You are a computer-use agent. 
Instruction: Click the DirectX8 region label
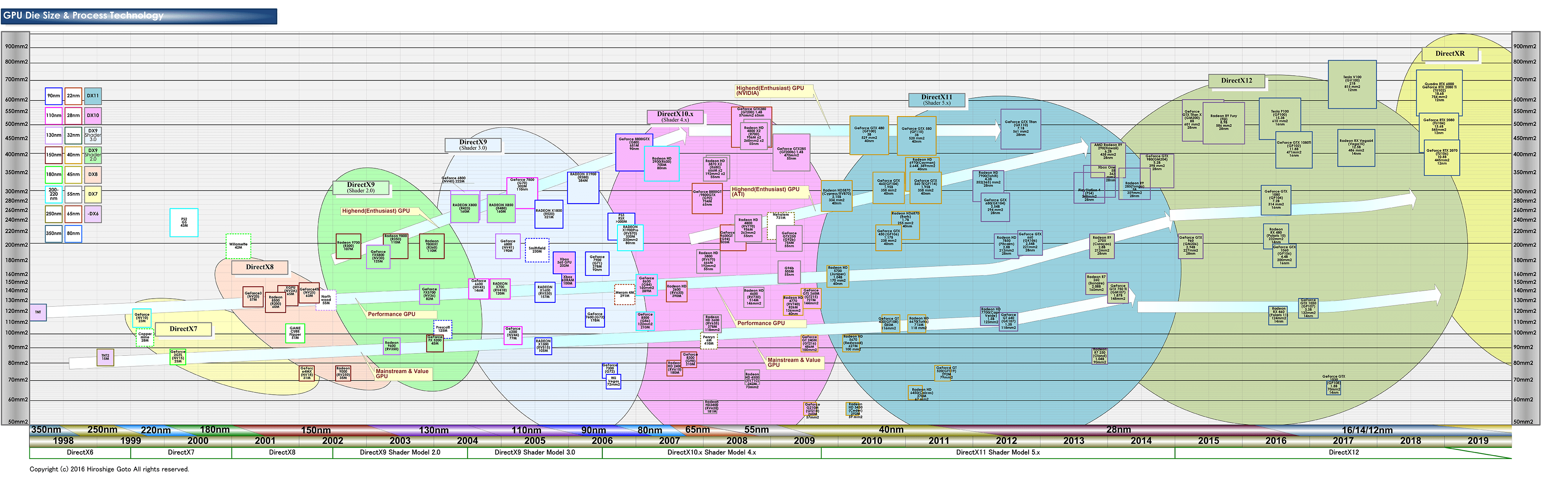(260, 267)
